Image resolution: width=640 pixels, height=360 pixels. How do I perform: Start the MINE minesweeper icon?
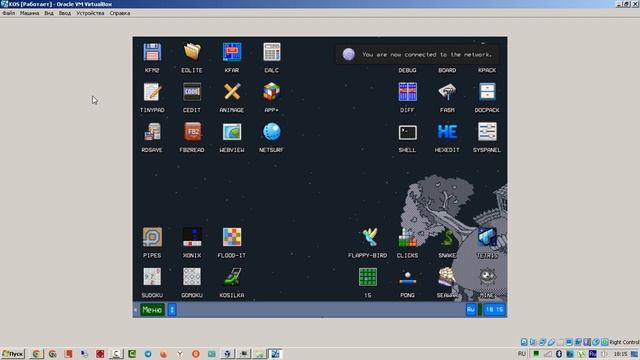(487, 277)
